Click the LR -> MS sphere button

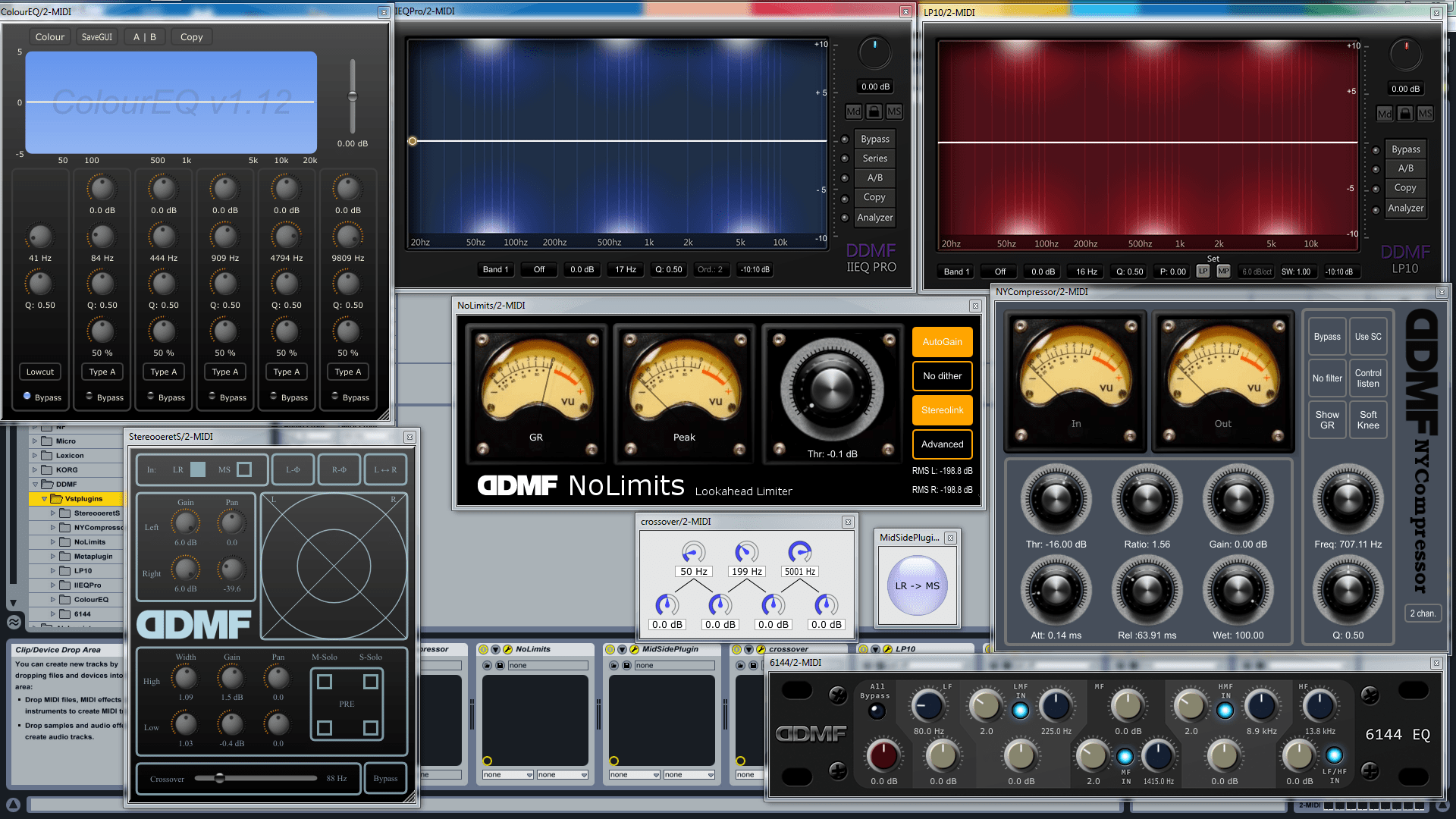tap(917, 585)
